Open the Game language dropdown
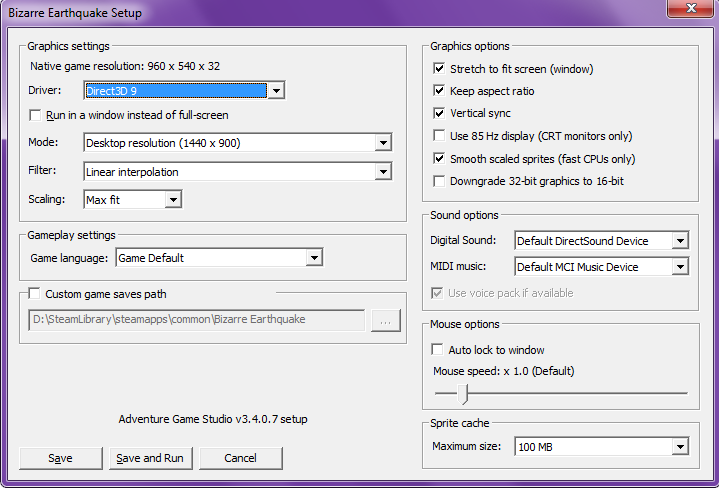The height and width of the screenshot is (488, 719). [x=314, y=258]
